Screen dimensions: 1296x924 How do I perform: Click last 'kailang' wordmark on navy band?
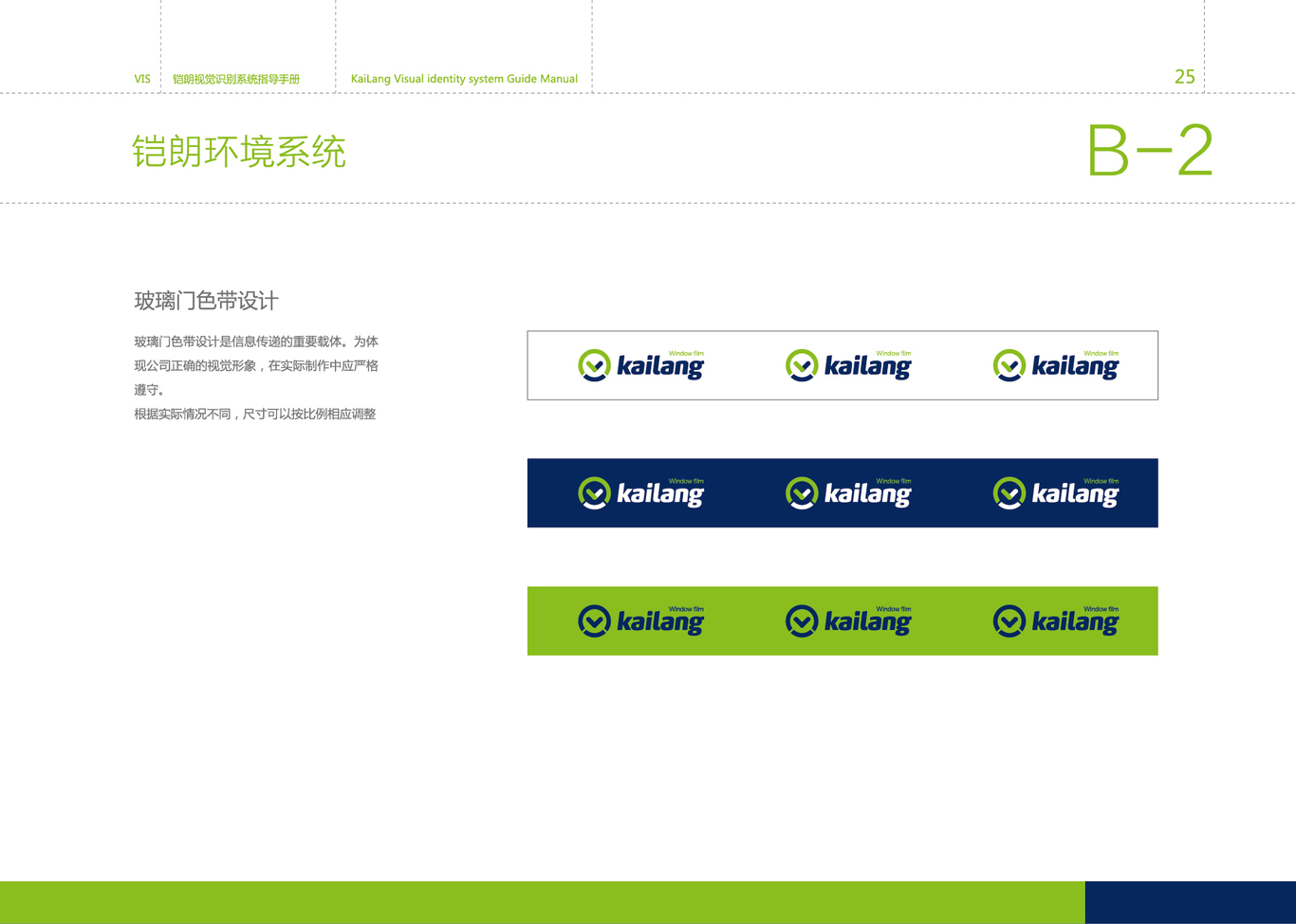[x=1075, y=495]
